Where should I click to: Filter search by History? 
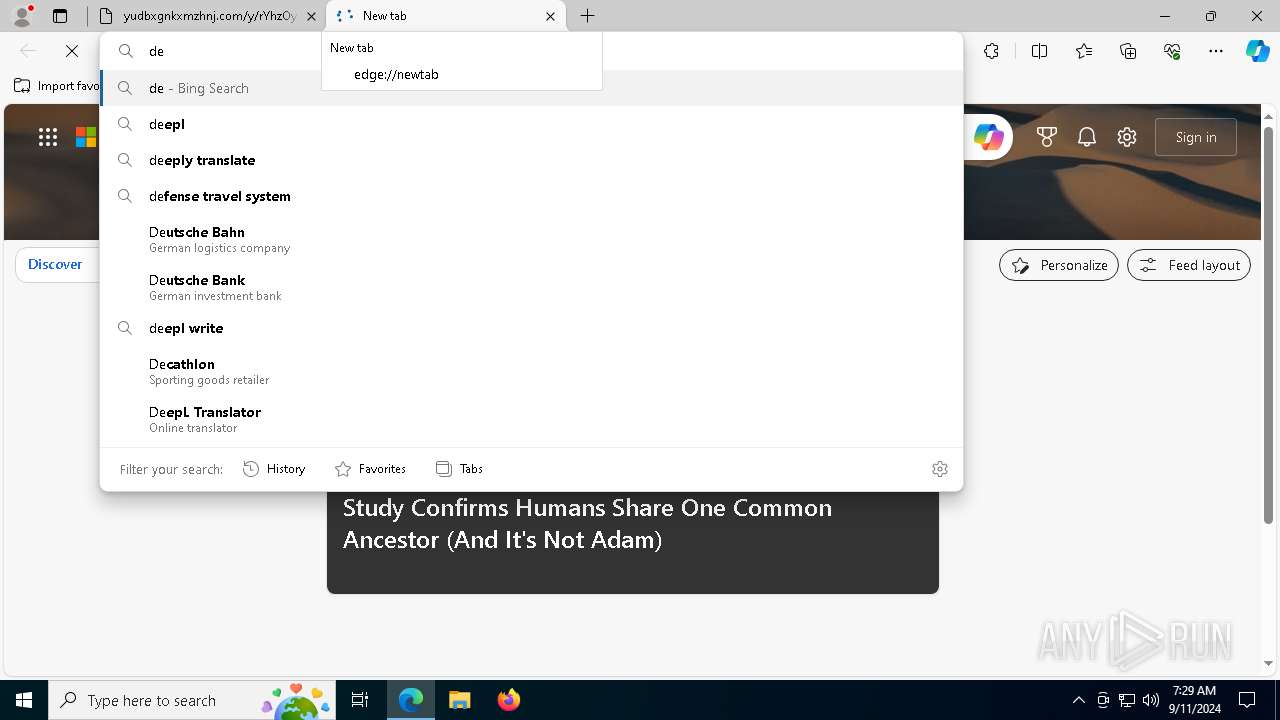pos(275,469)
